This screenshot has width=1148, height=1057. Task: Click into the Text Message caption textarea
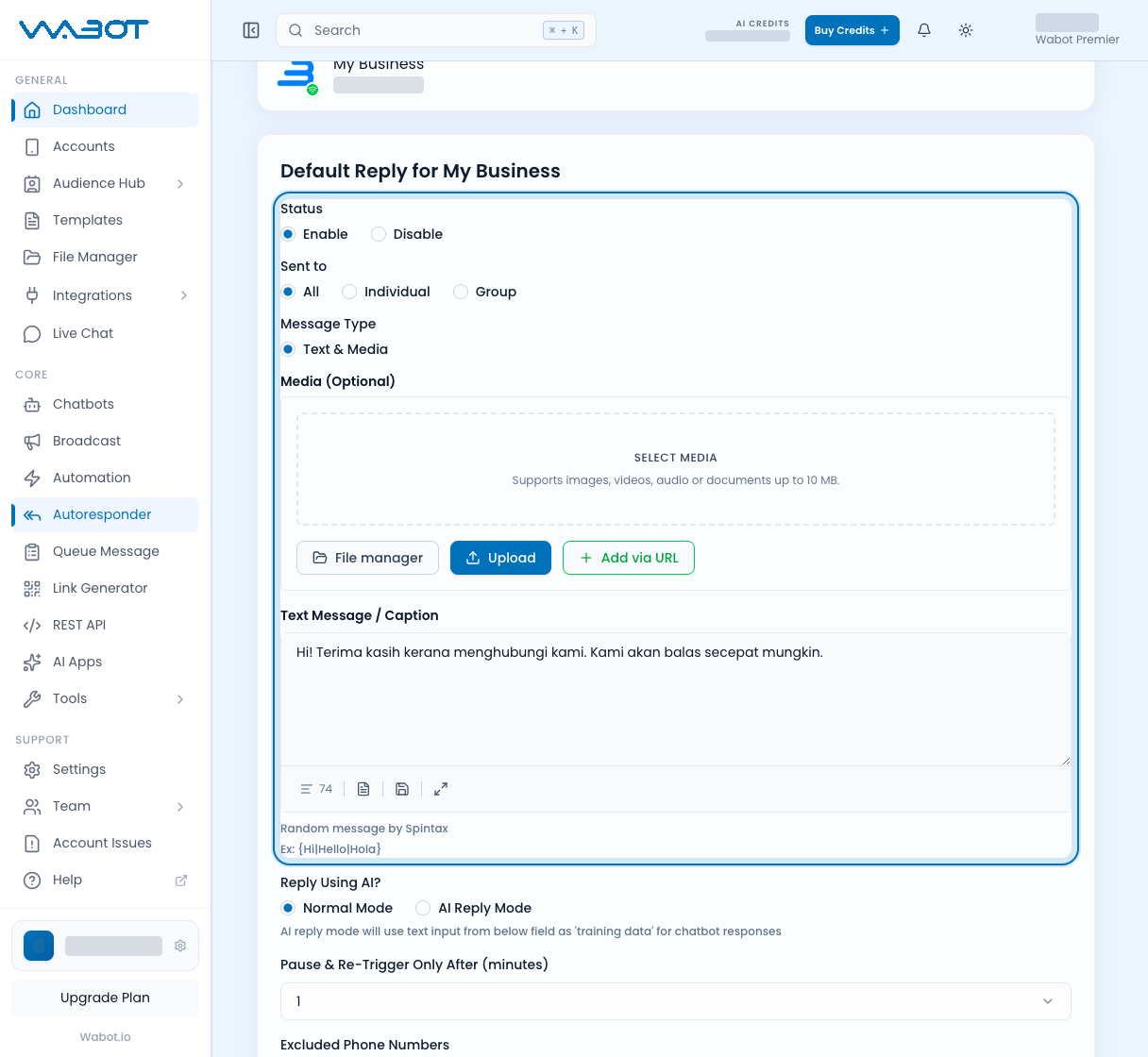(x=676, y=699)
